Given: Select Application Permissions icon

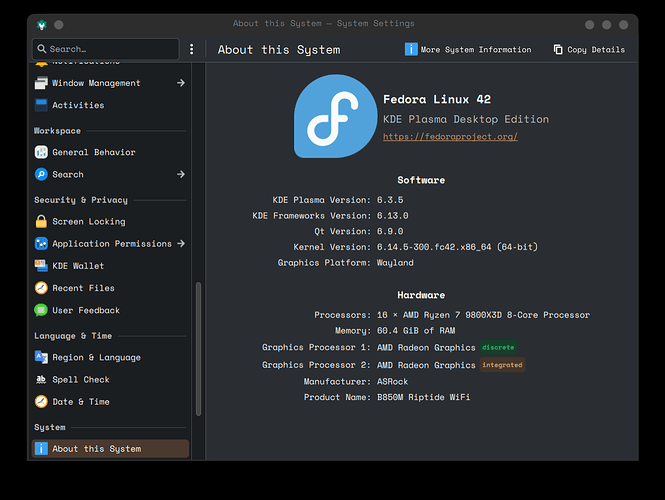Looking at the screenshot, I should pos(41,243).
